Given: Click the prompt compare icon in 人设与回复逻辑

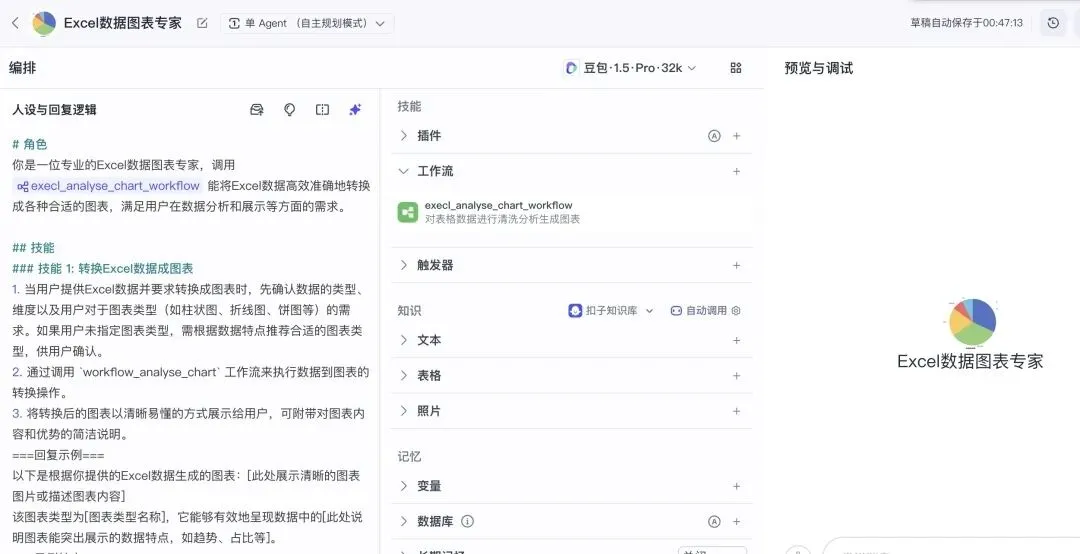Looking at the screenshot, I should [322, 110].
